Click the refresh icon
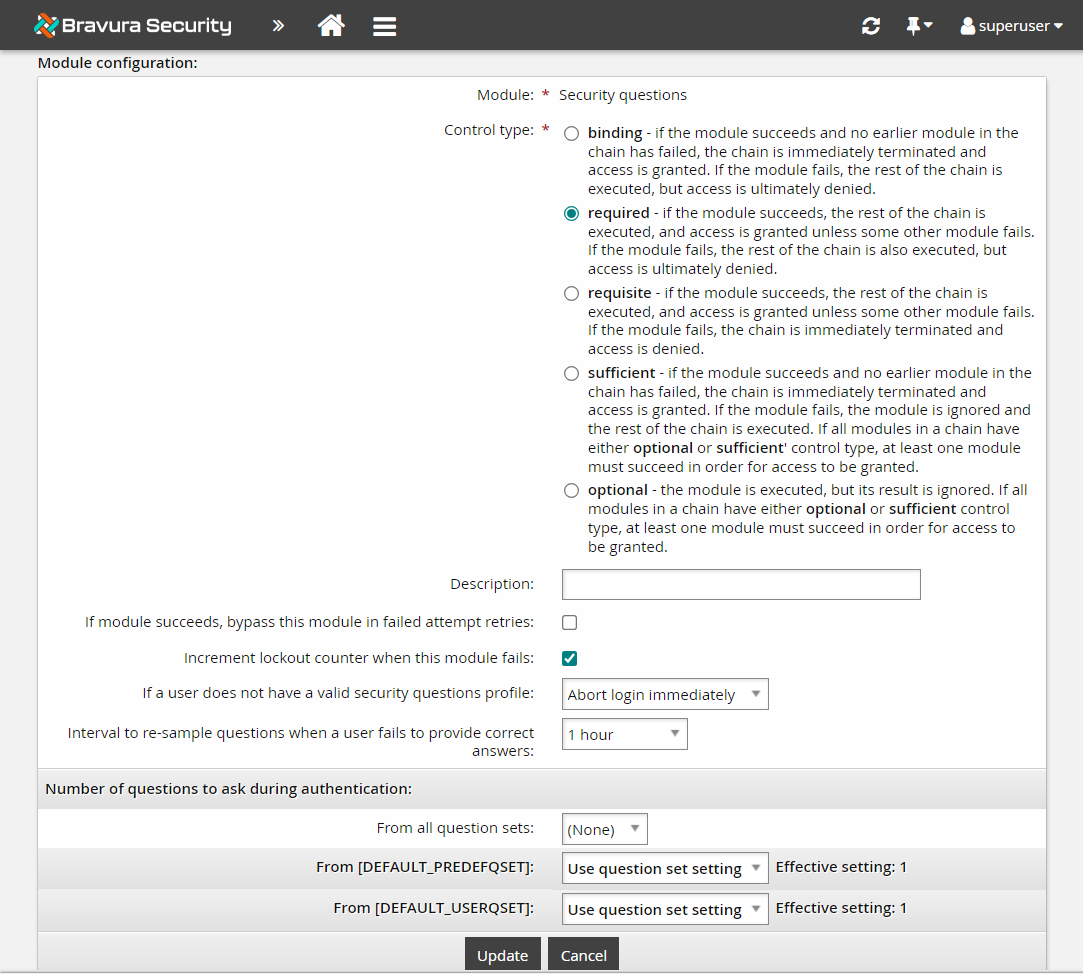Screen dimensions: 1083x974 pyautogui.click(x=870, y=25)
